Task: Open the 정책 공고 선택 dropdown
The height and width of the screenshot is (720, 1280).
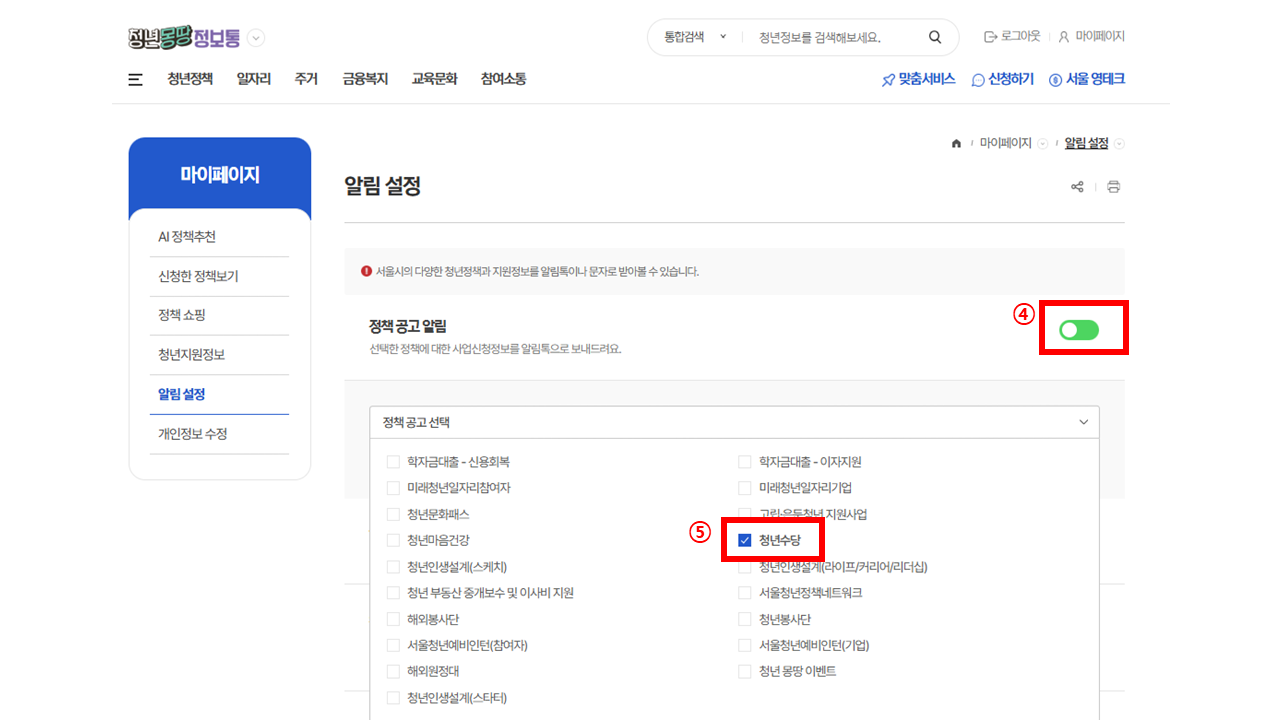Action: tap(734, 422)
